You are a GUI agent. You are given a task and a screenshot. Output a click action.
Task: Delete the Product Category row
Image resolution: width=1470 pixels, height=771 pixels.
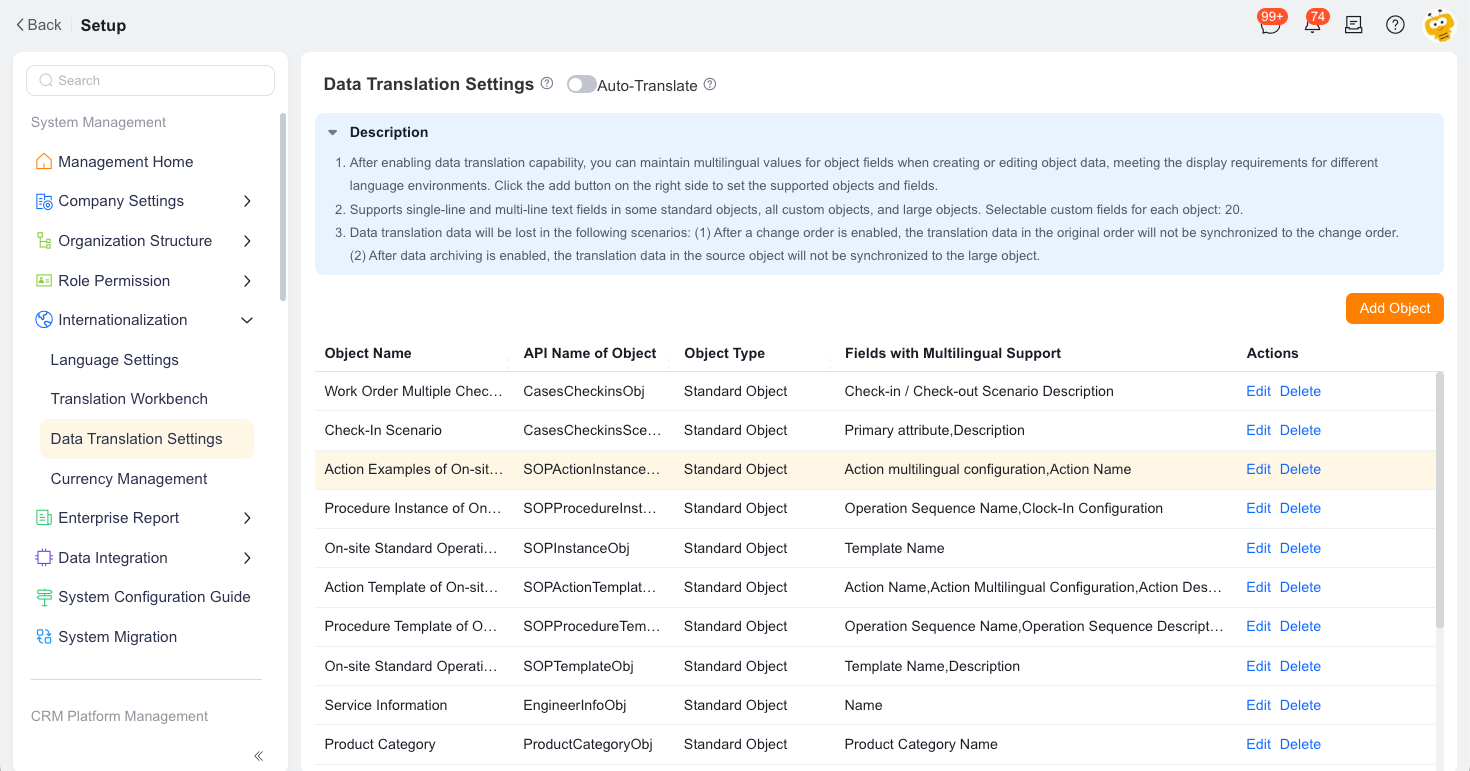[1300, 744]
